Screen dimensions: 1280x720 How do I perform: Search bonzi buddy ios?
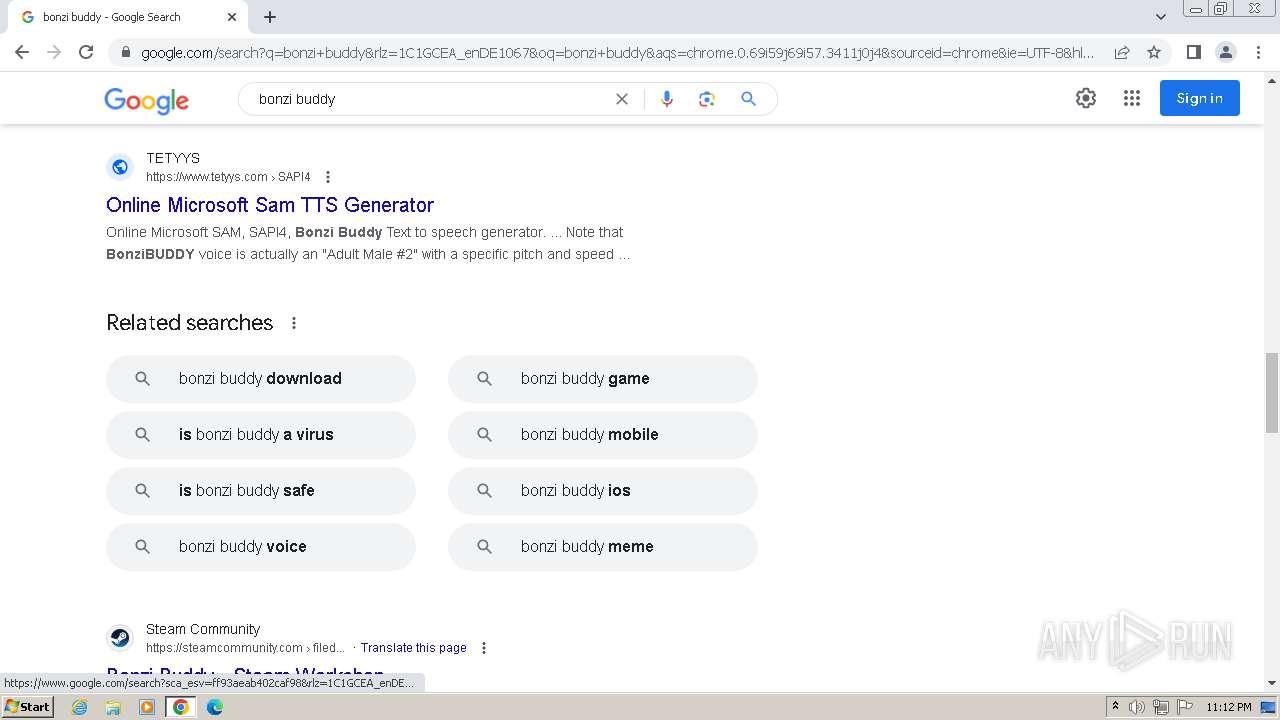pyautogui.click(x=603, y=491)
